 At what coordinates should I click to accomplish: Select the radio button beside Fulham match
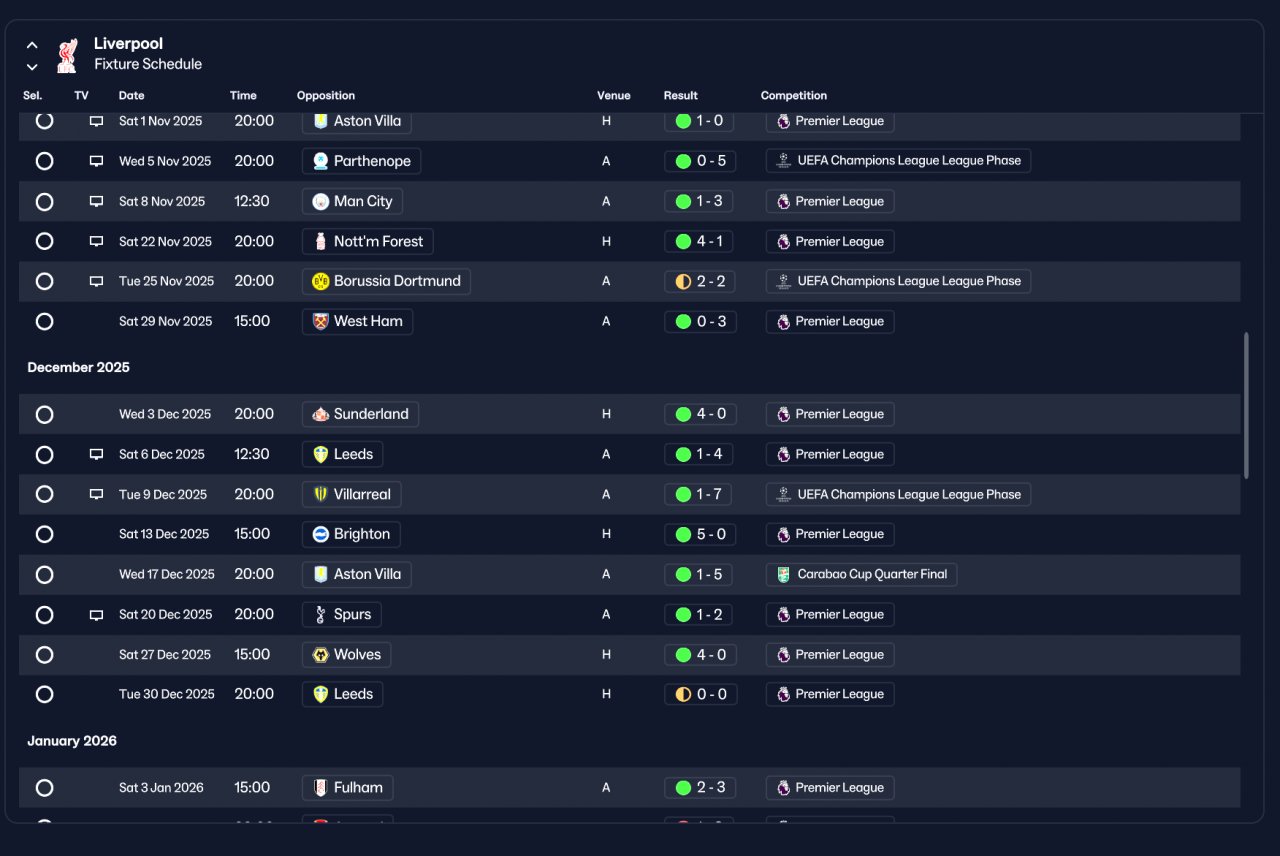(x=44, y=787)
